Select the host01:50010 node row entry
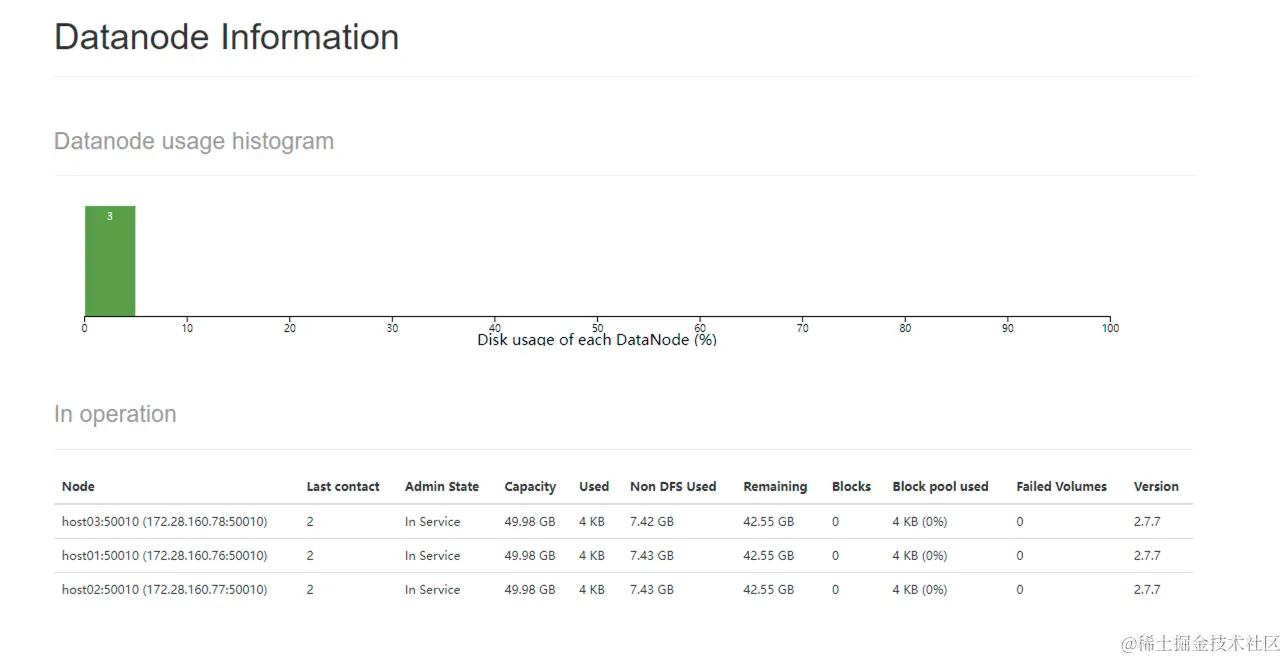Screen dimensions: 1287x660 (x=164, y=556)
